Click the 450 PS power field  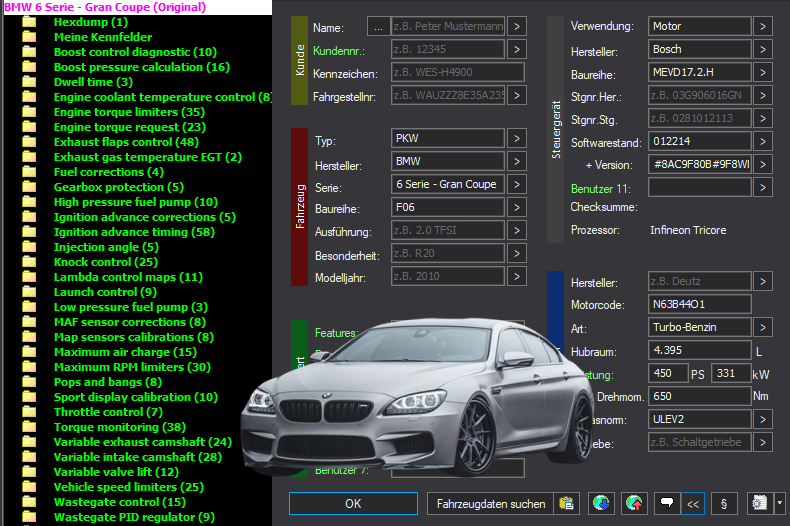668,373
